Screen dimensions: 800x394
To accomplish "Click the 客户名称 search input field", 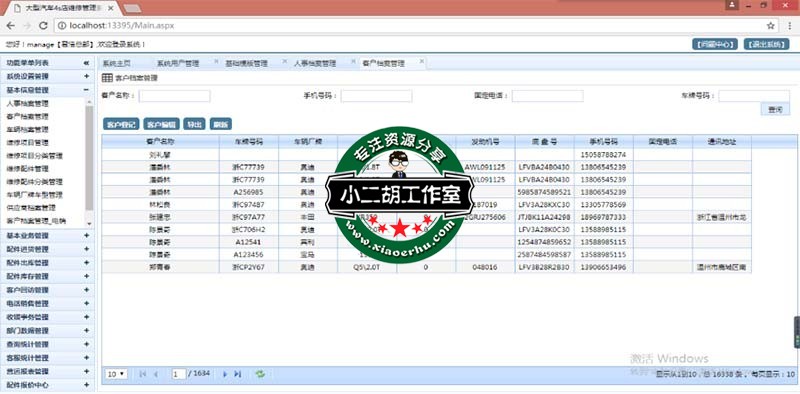I will (174, 96).
